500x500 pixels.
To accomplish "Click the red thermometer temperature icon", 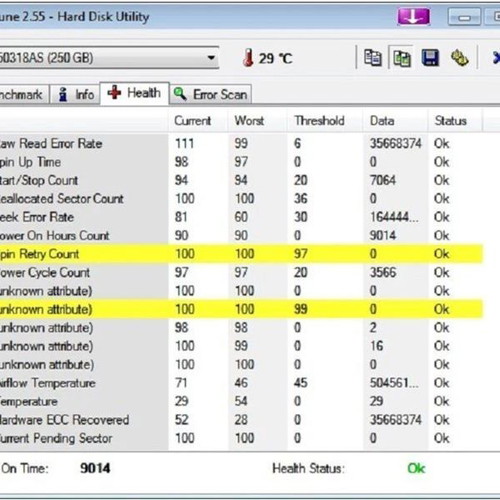I will point(248,58).
